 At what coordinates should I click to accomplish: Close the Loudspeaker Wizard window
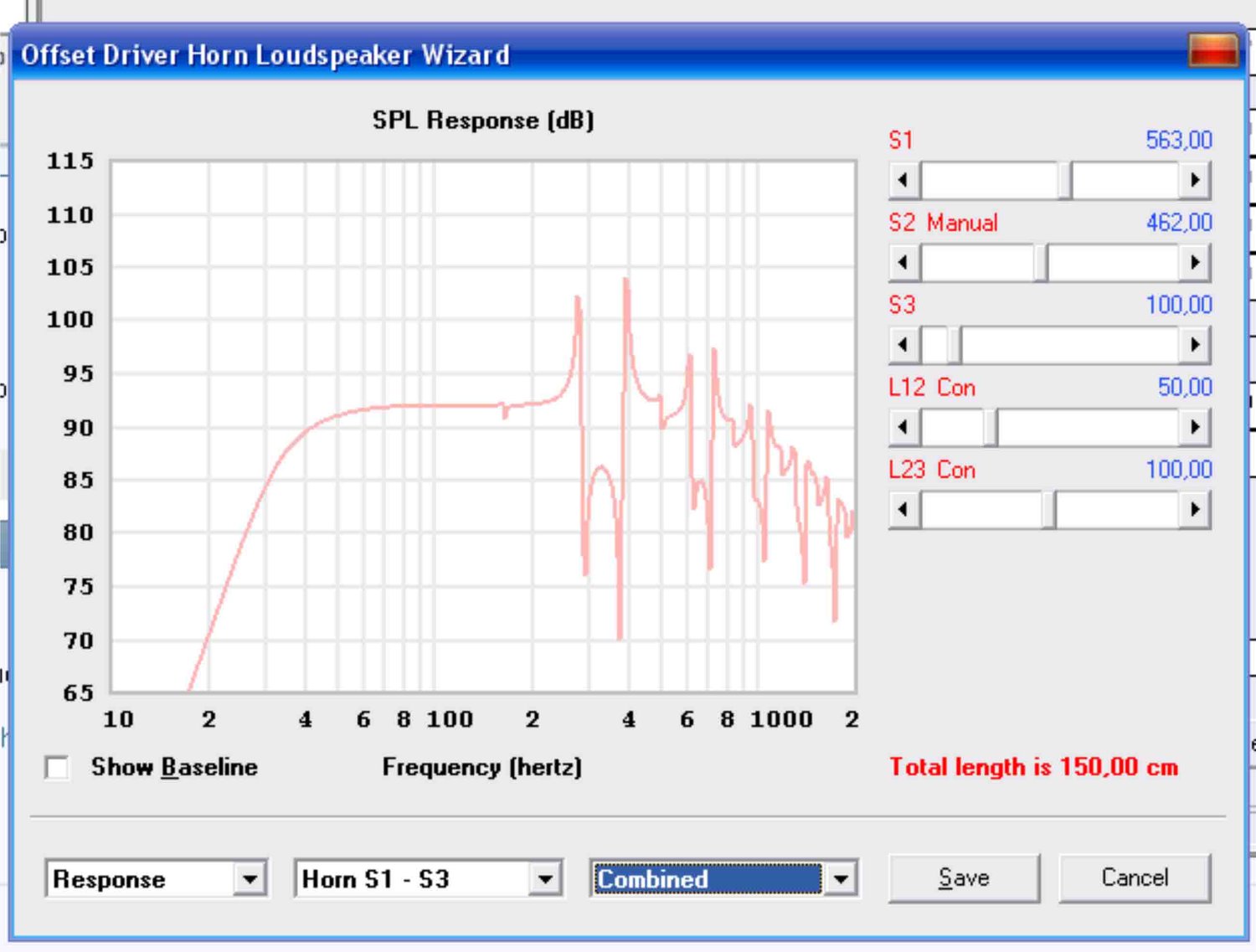pos(1212,51)
